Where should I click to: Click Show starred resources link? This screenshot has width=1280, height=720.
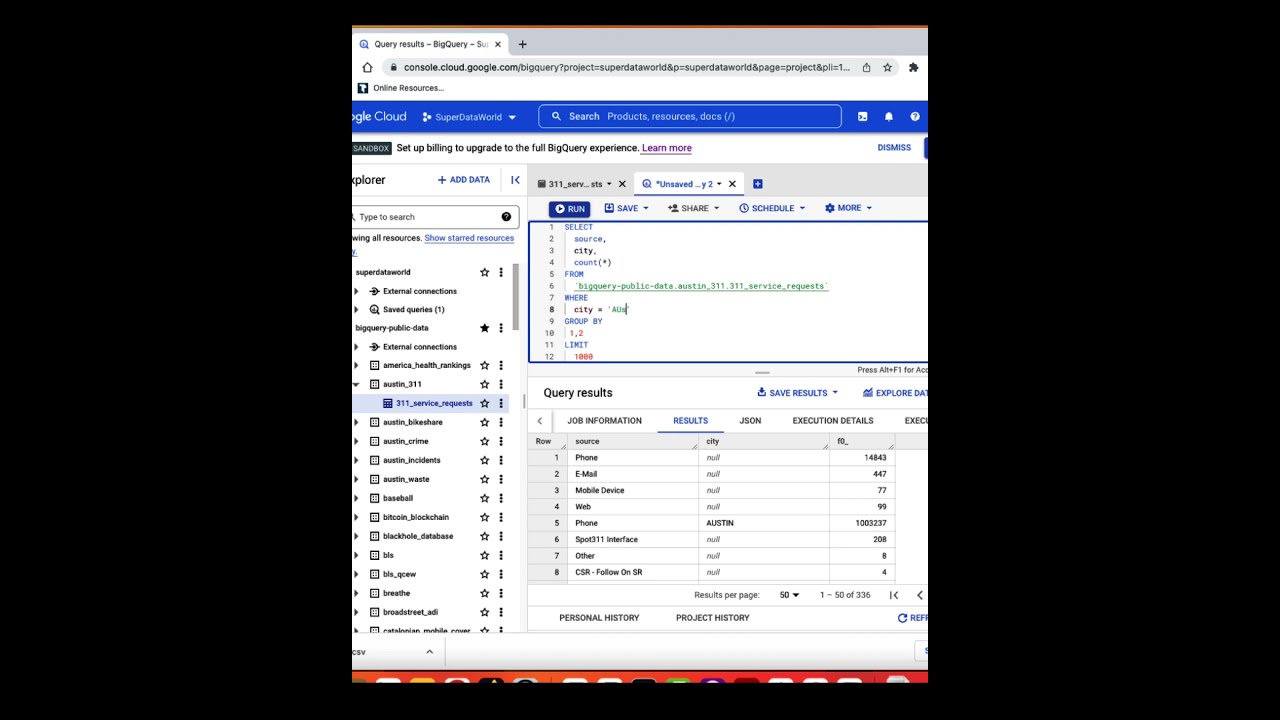pos(469,238)
